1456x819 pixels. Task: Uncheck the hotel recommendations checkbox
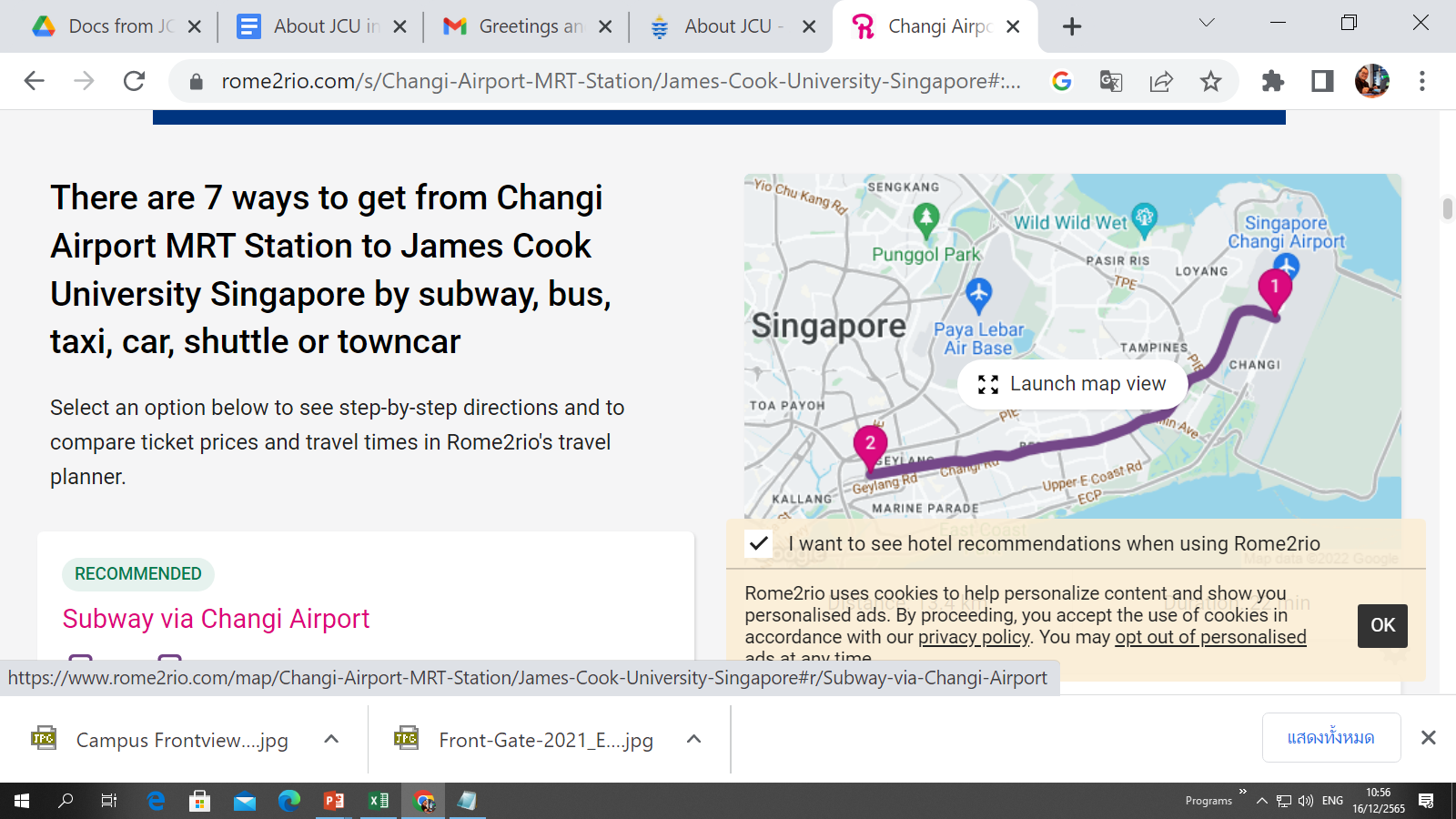point(758,543)
